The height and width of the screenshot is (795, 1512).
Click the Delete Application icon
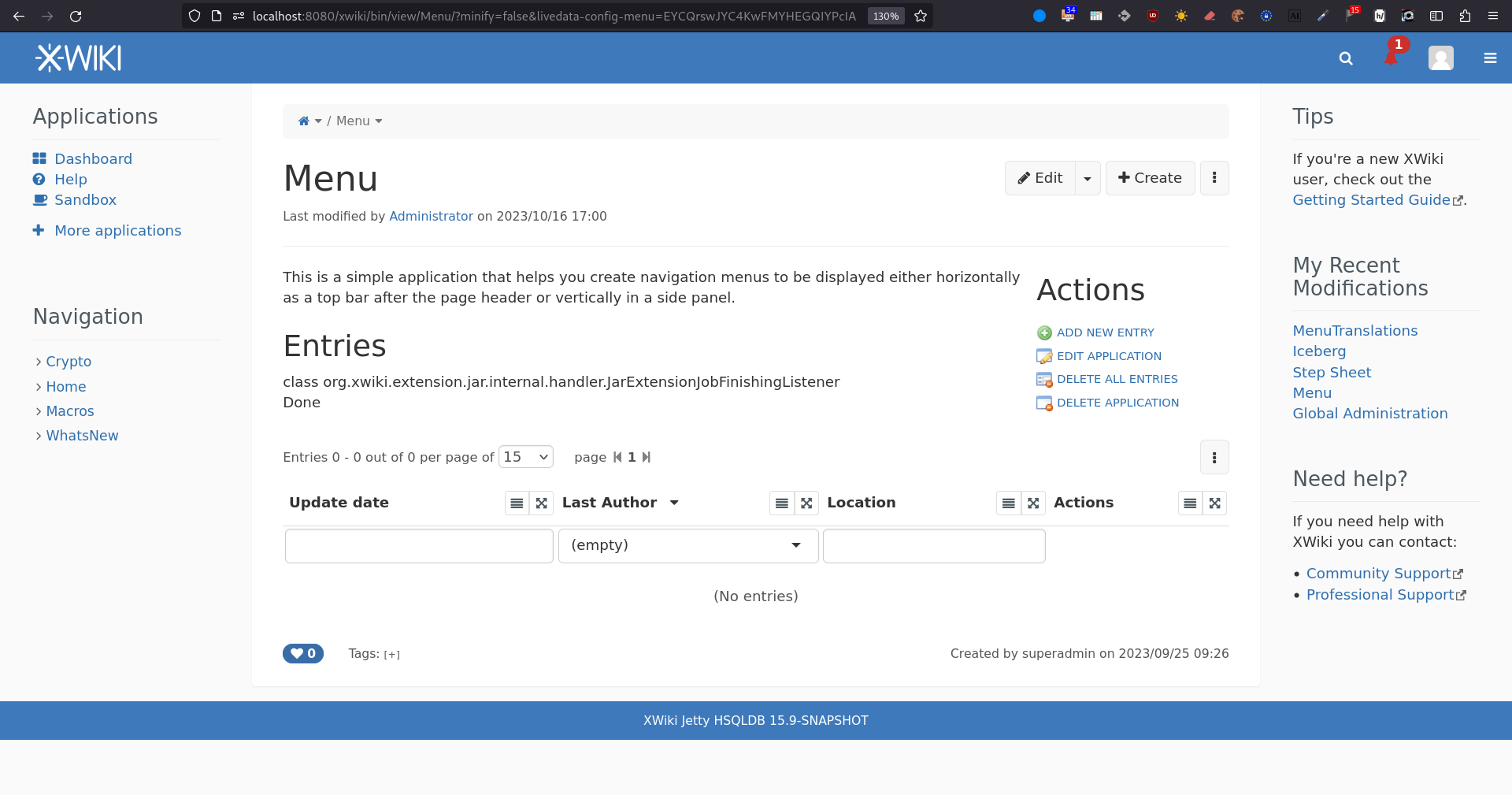point(1044,403)
